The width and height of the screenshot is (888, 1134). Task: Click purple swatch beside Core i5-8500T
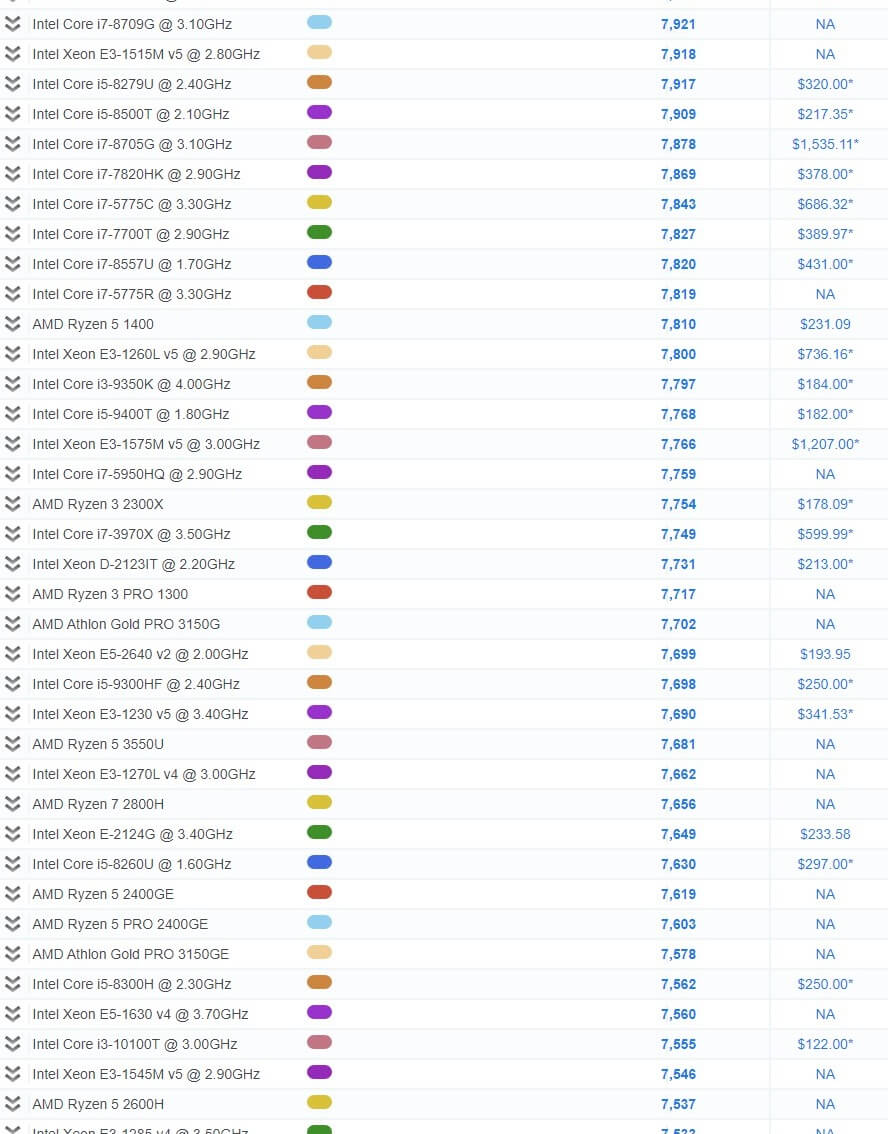point(319,112)
